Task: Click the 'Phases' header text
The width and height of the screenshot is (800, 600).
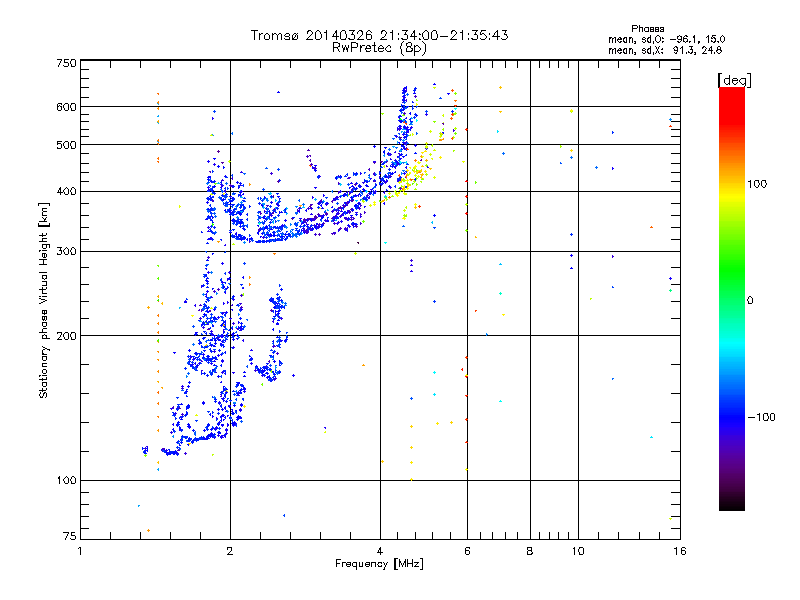Action: (x=647, y=29)
